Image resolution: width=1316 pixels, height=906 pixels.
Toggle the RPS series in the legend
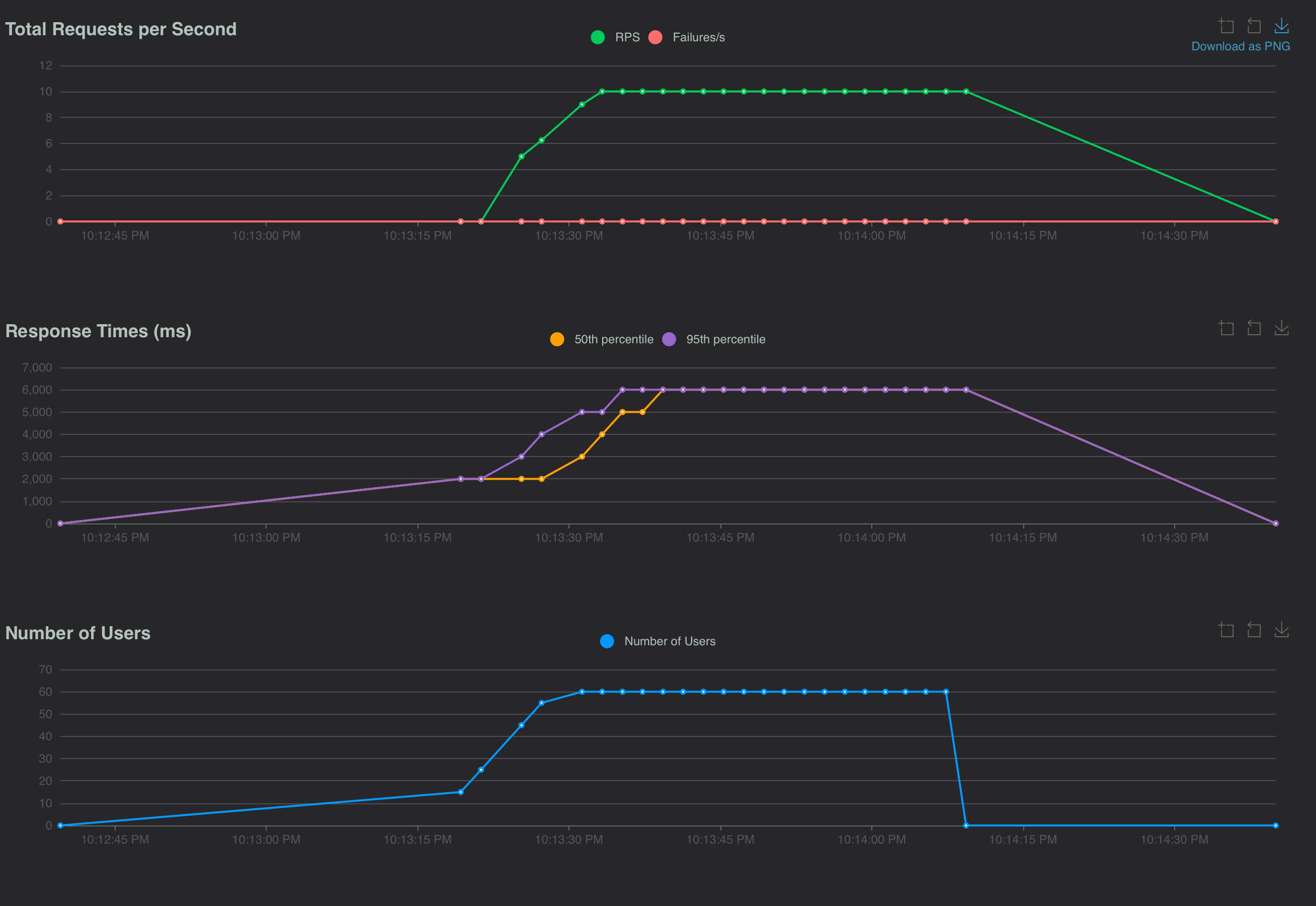(615, 37)
